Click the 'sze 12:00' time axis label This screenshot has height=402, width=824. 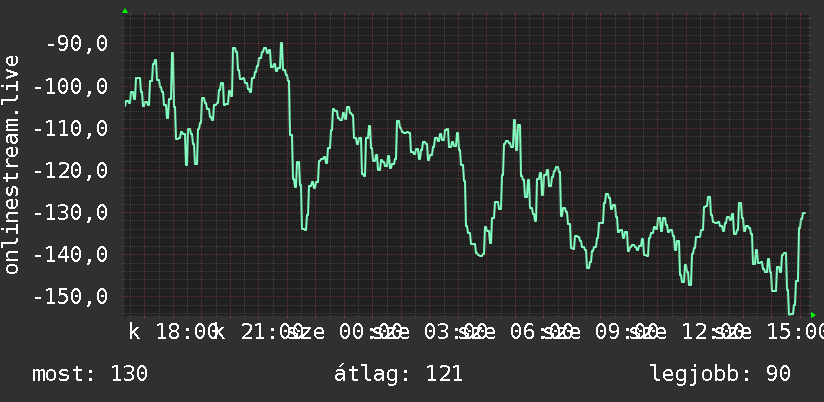point(685,332)
